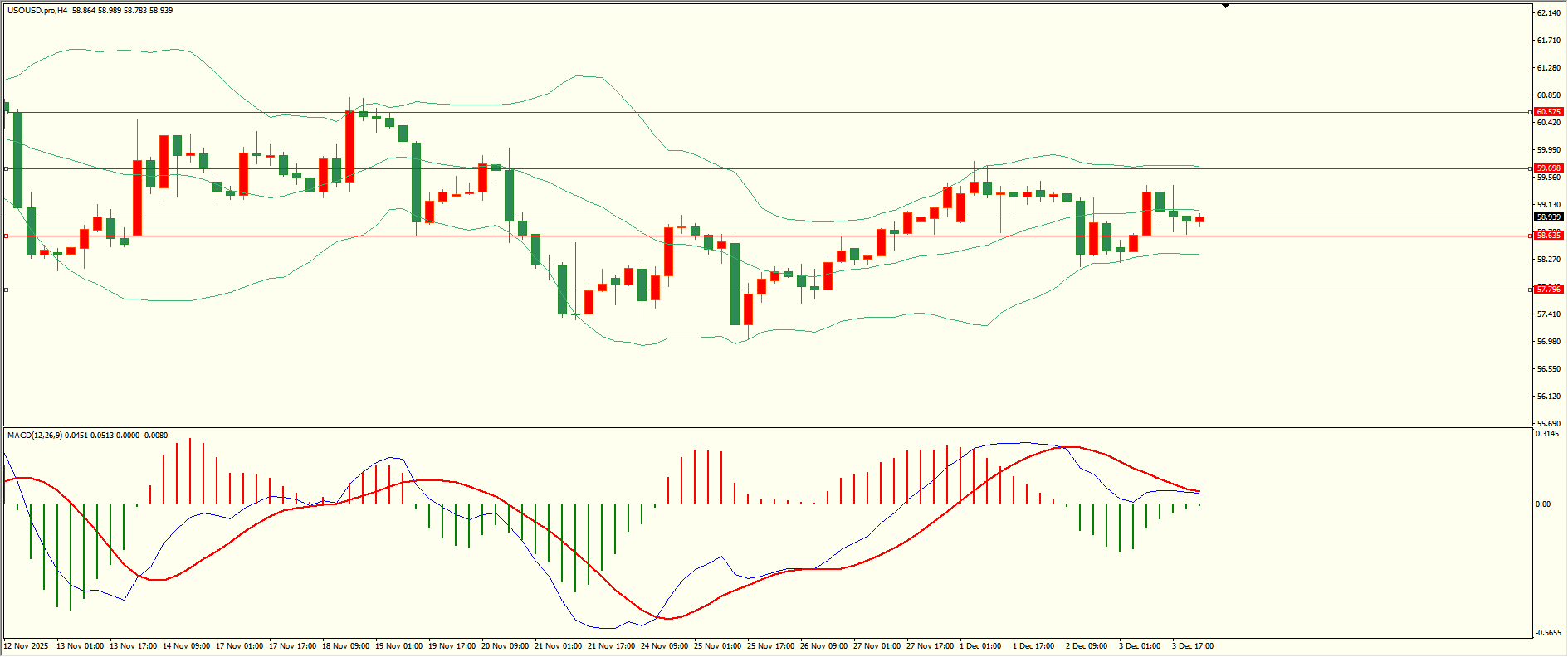This screenshot has height=657, width=1568.
Task: Click the current price label 58.939
Action: click(x=1548, y=217)
